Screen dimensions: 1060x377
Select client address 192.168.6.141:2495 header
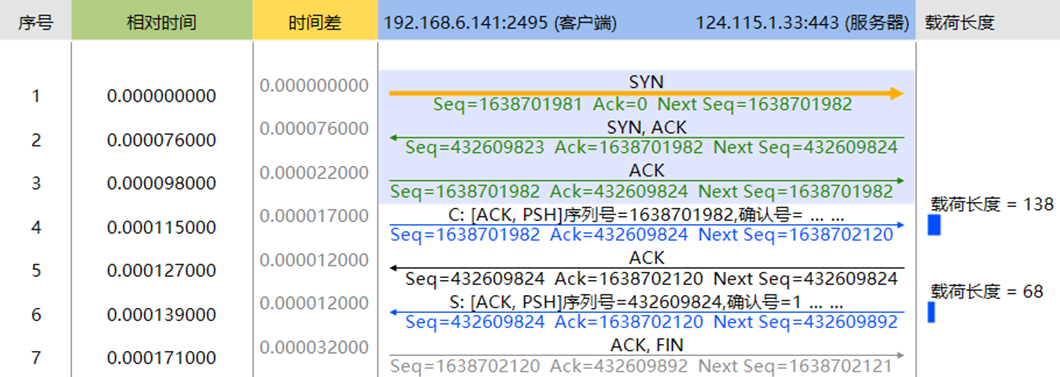click(500, 24)
